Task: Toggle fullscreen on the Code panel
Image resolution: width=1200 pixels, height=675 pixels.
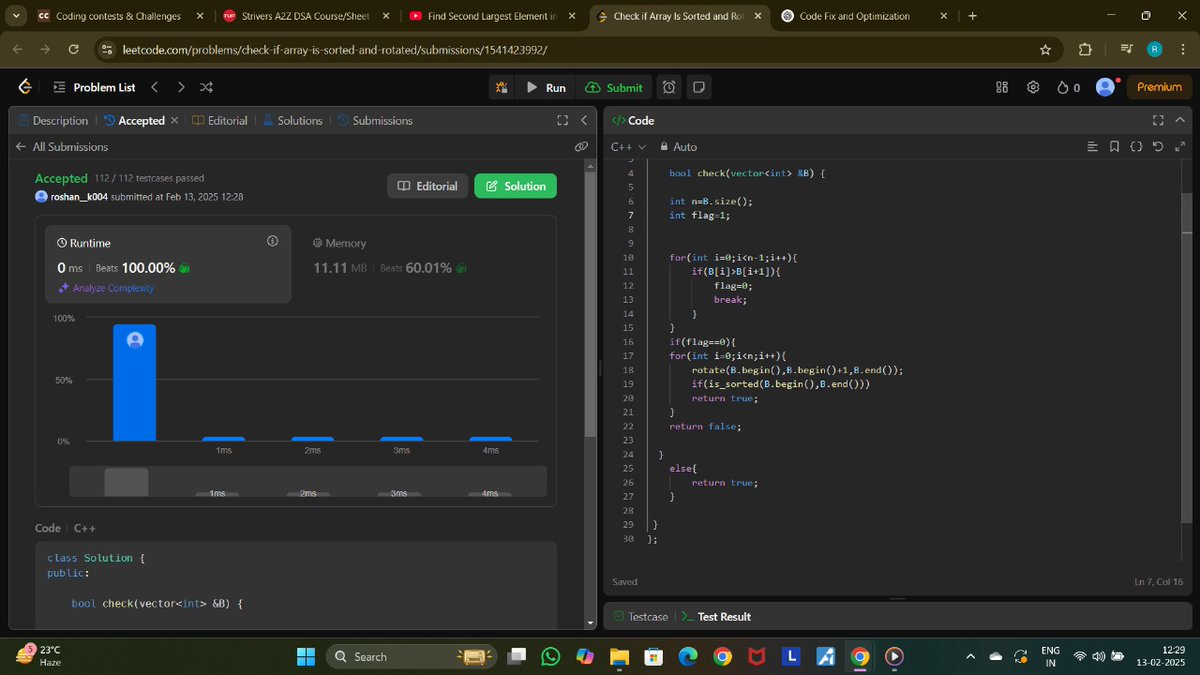Action: tap(1157, 120)
